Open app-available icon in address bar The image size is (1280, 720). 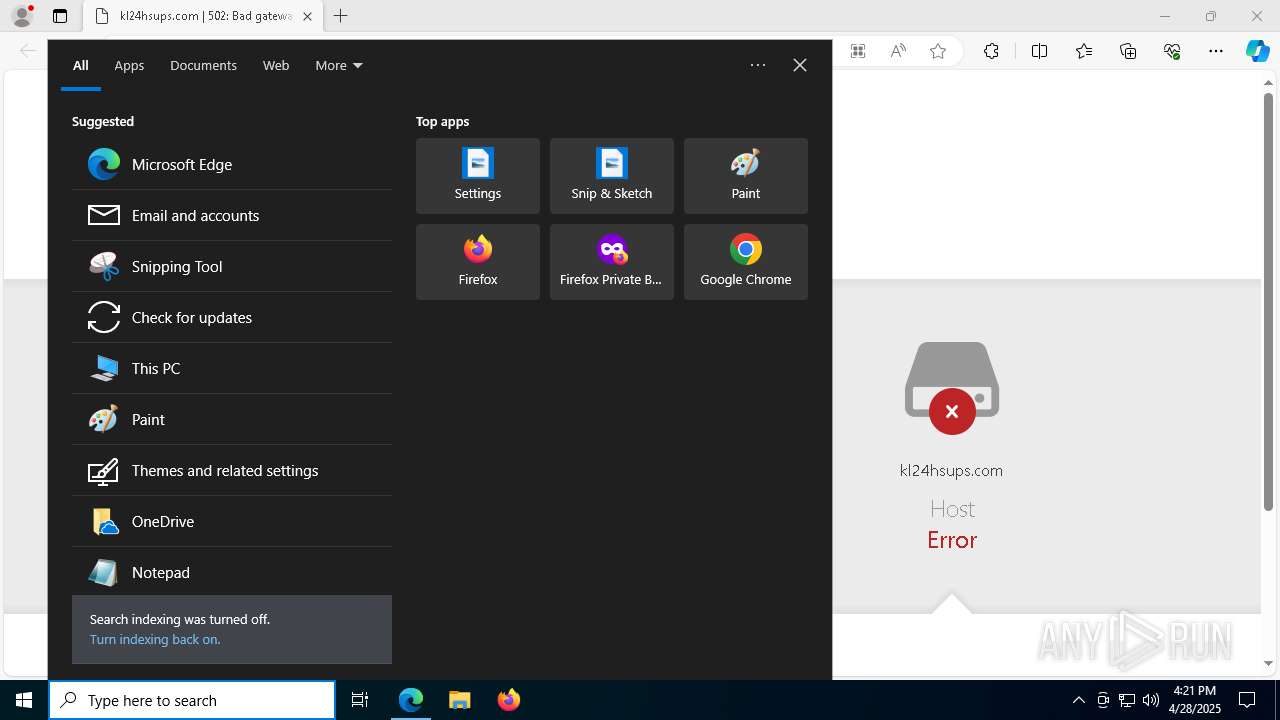point(858,51)
